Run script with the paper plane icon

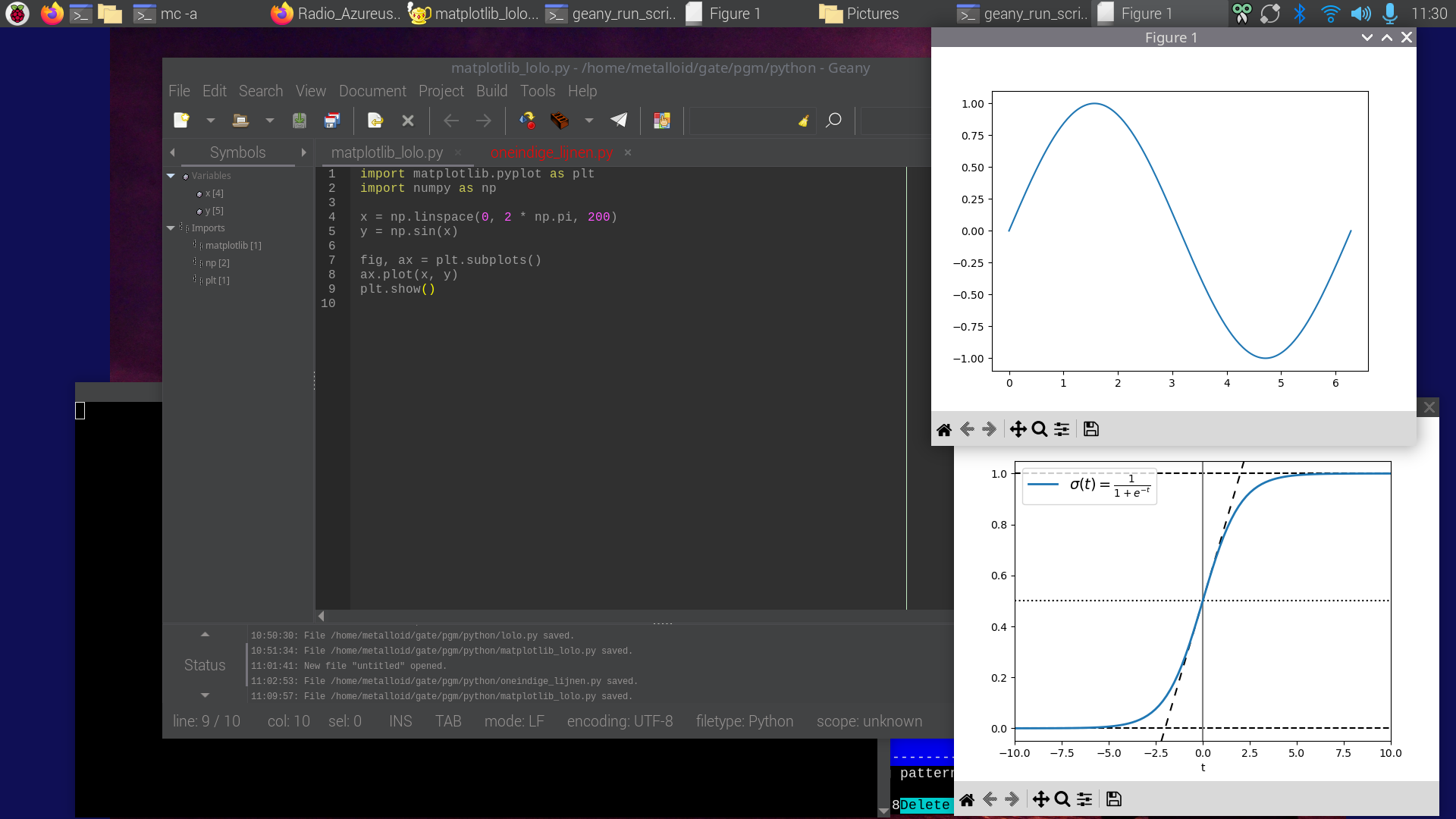point(619,121)
